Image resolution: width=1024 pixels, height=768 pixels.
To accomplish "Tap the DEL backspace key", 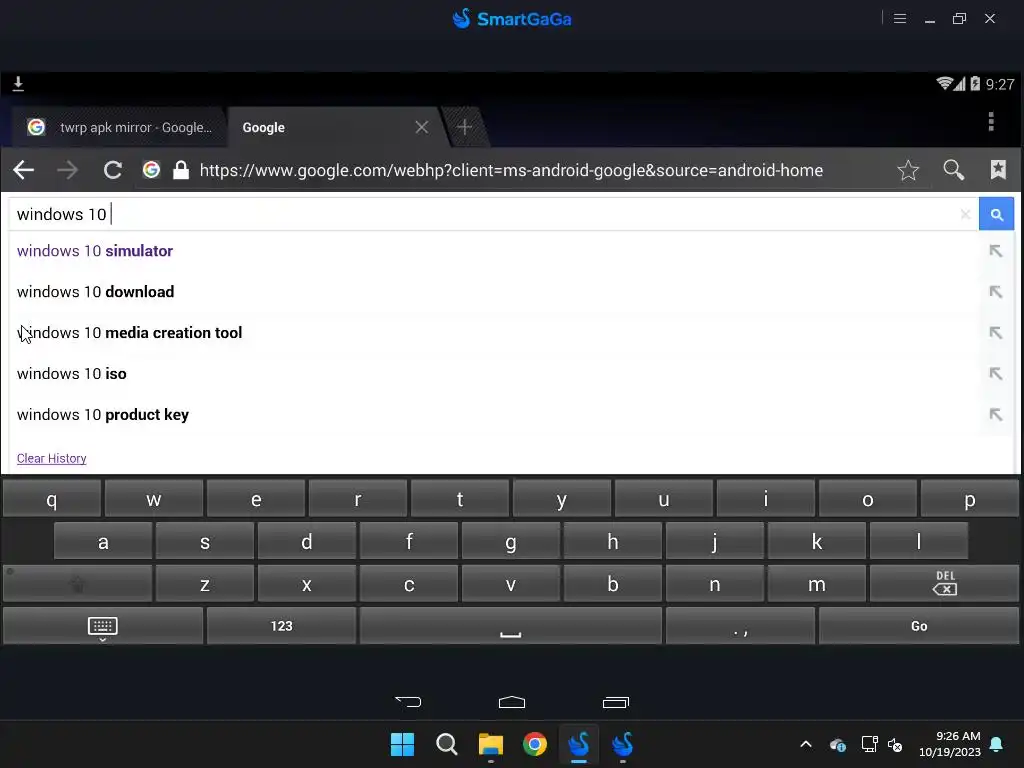I will 944,583.
